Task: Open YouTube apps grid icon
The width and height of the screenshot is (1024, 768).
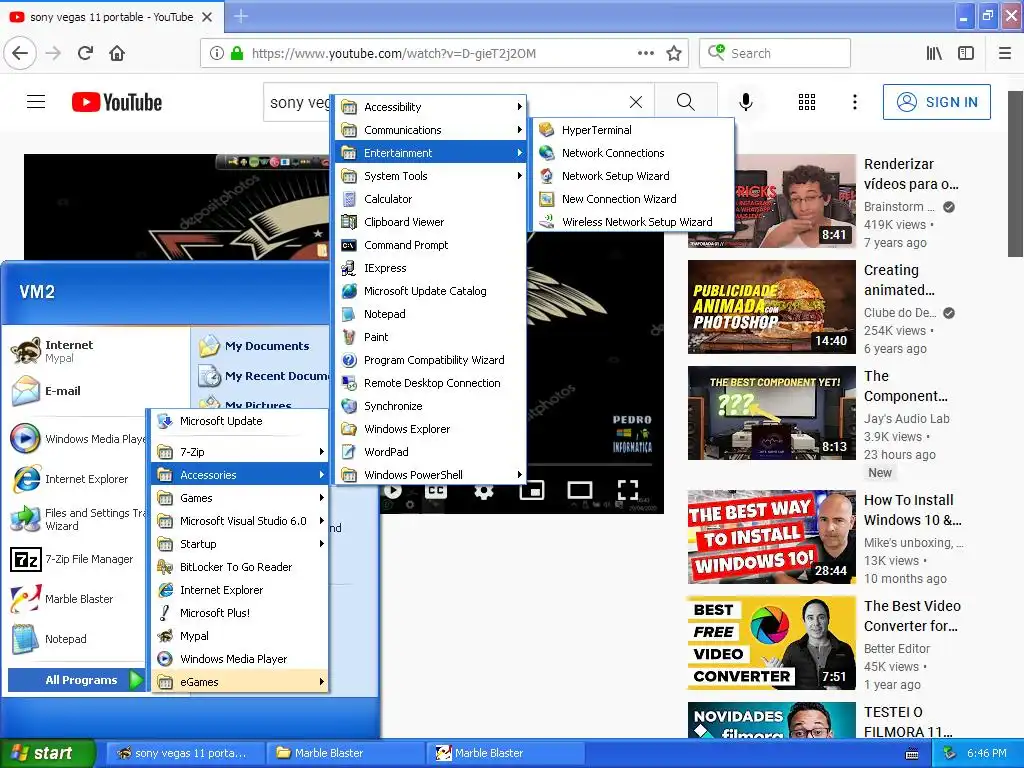Action: pyautogui.click(x=807, y=102)
